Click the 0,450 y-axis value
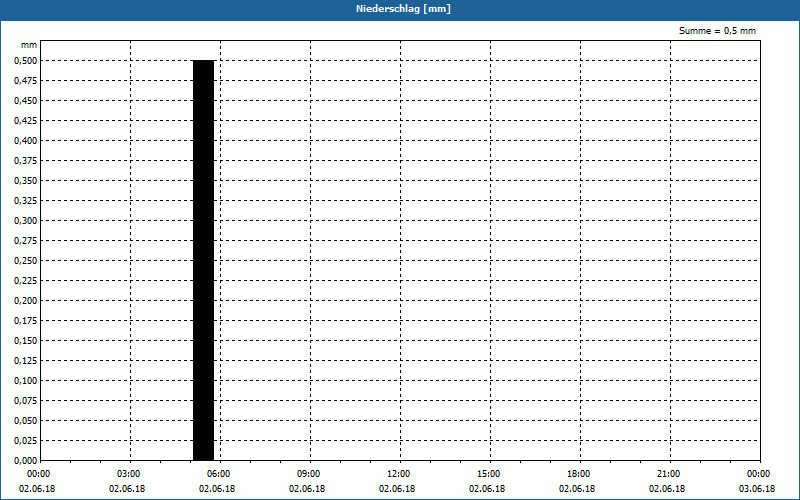The width and height of the screenshot is (800, 500). click(x=26, y=101)
